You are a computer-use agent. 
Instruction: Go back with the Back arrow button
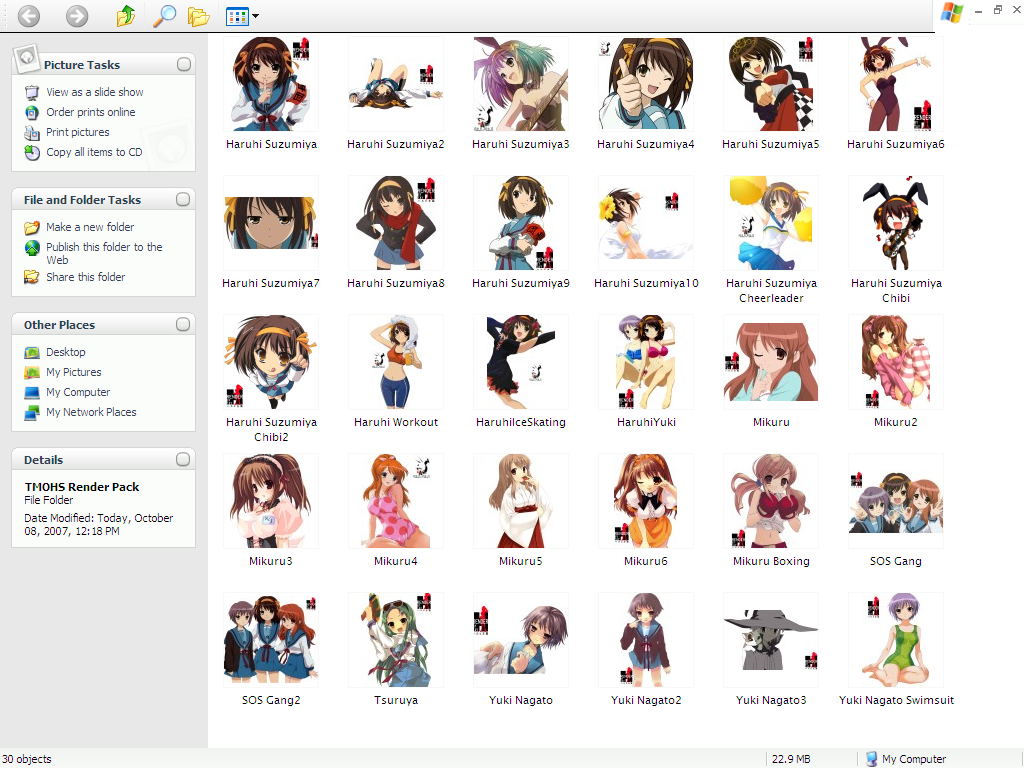point(29,16)
